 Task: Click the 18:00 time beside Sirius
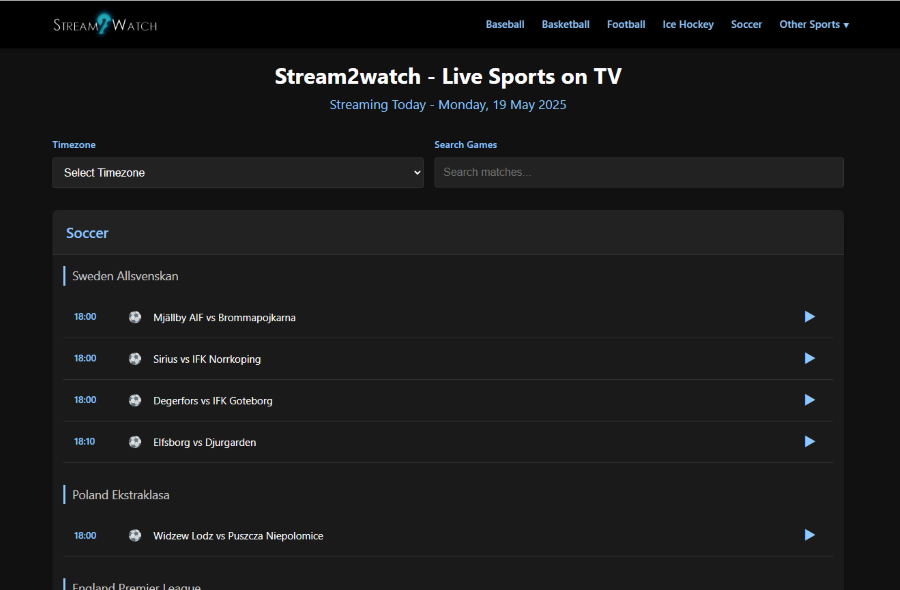pyautogui.click(x=85, y=358)
